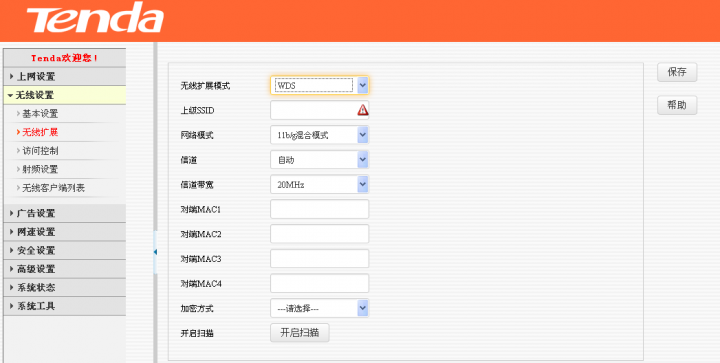Click the 帮助 help button

coord(677,105)
